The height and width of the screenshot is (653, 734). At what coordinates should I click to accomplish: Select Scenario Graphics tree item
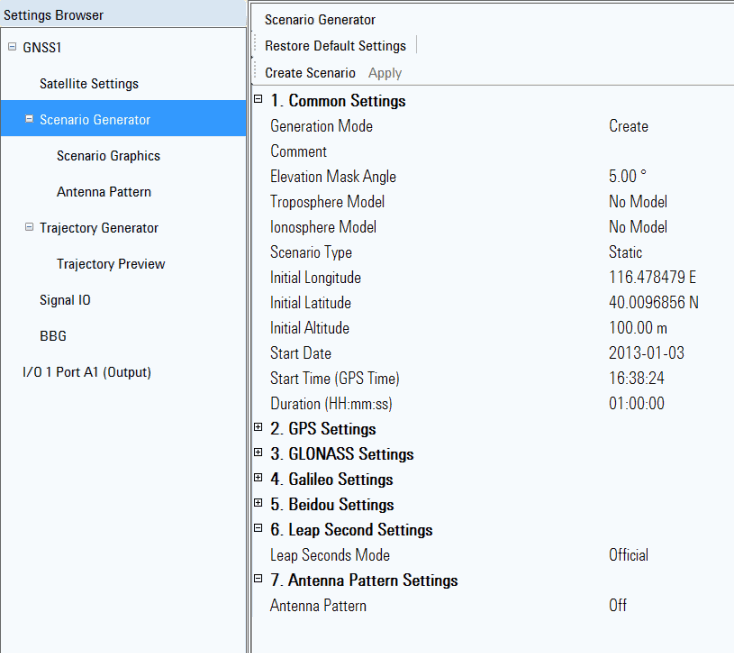pyautogui.click(x=108, y=156)
